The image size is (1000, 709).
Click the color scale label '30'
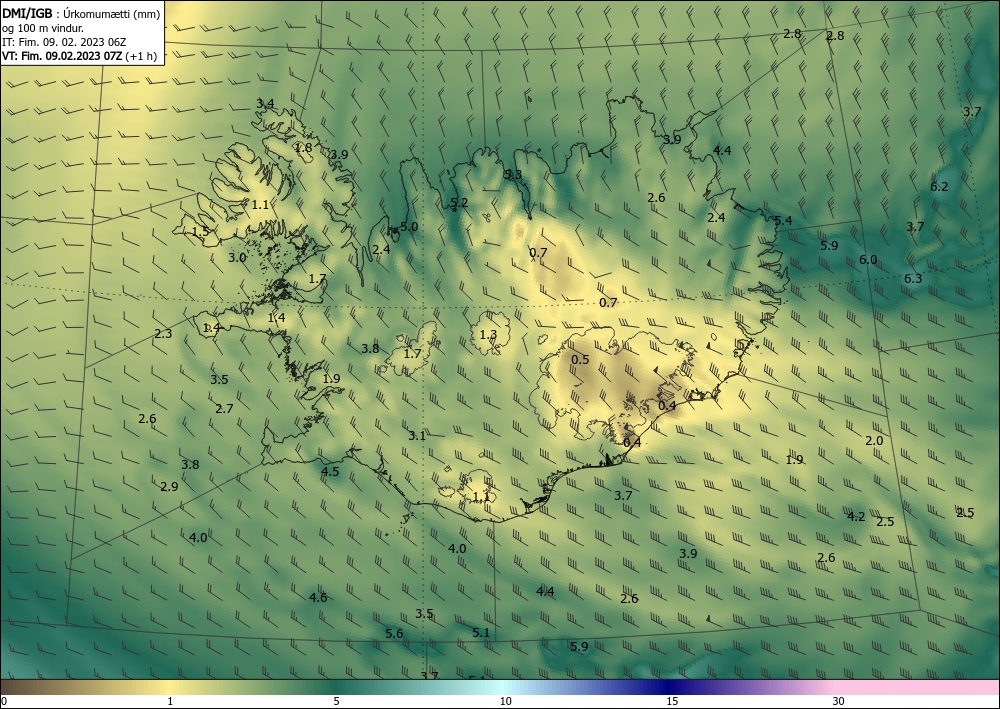pos(839,702)
